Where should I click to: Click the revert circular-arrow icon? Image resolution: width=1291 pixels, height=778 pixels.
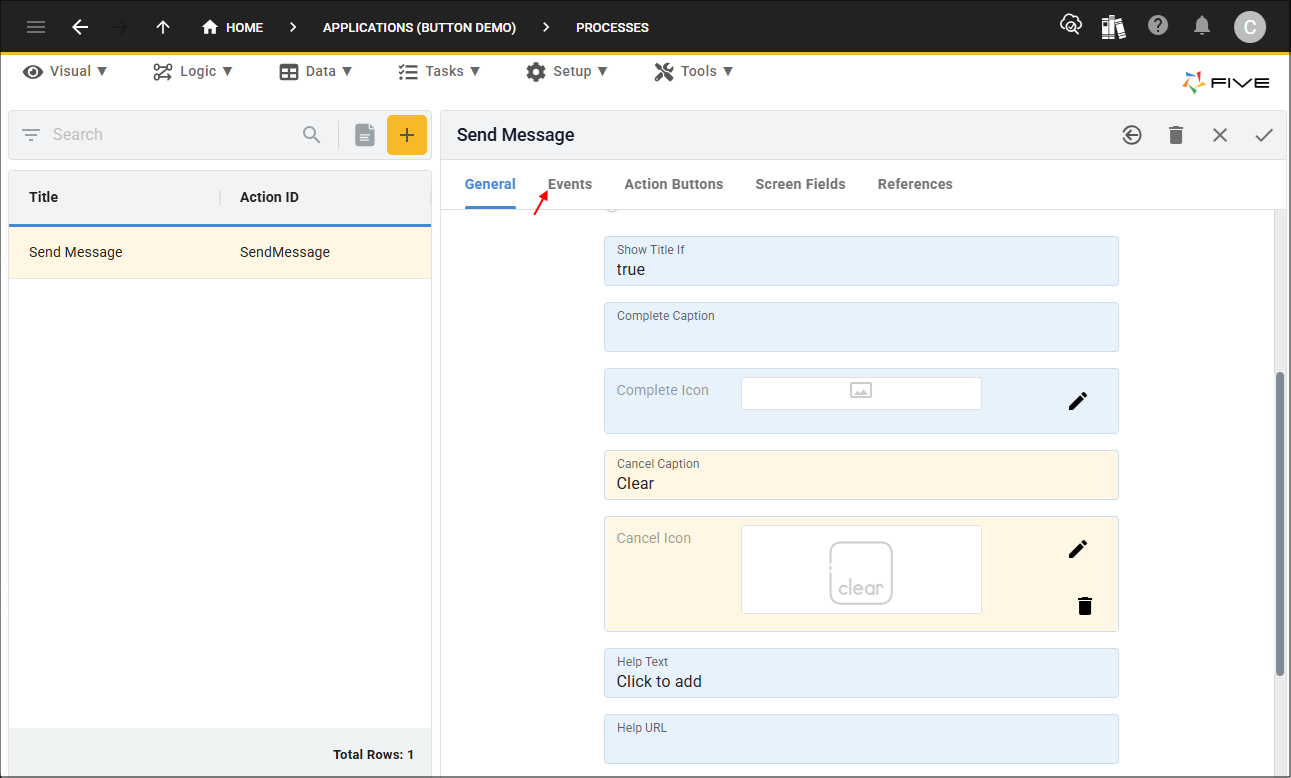pyautogui.click(x=1132, y=135)
